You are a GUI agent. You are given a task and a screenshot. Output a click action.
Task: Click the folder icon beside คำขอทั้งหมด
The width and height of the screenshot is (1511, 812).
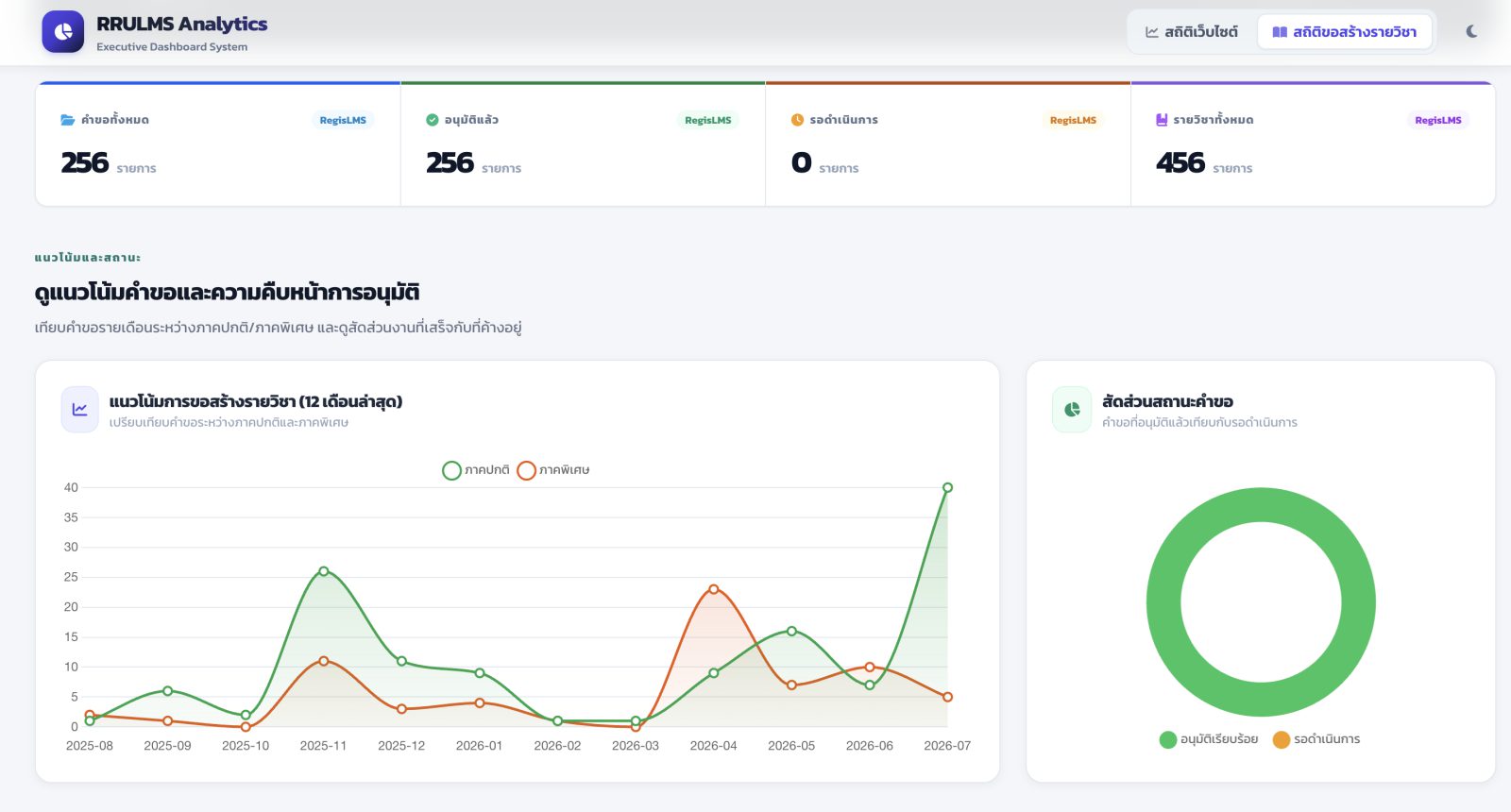click(68, 120)
